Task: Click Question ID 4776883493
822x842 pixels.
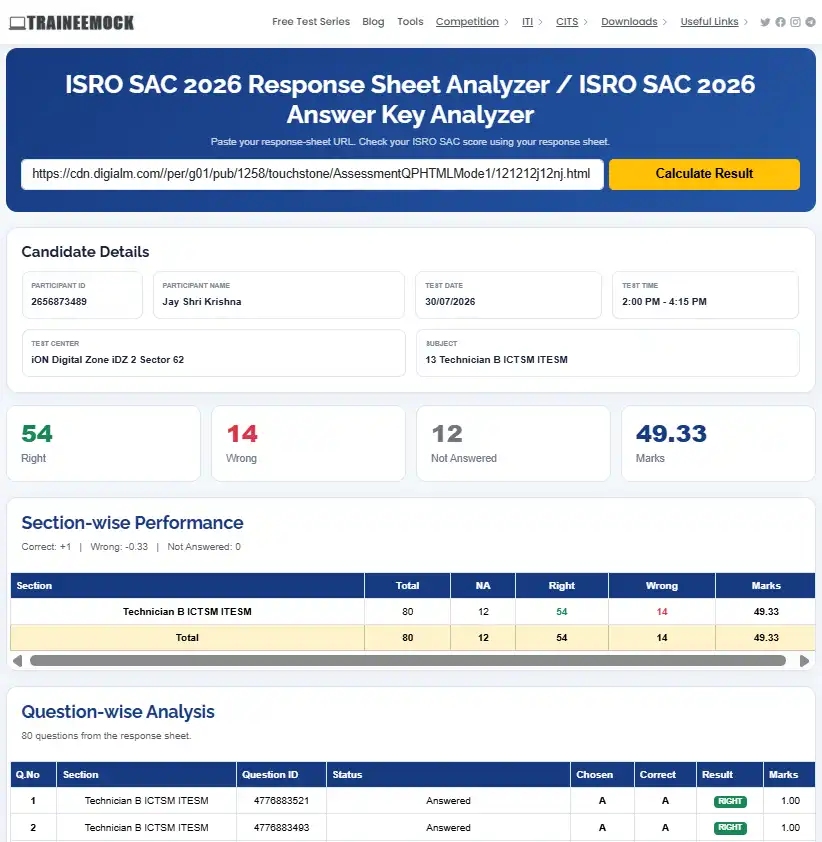Action: [x=281, y=828]
